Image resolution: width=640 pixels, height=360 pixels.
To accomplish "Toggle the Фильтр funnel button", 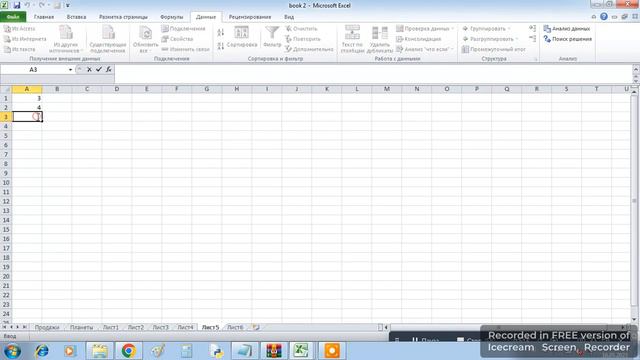I will tap(272, 37).
